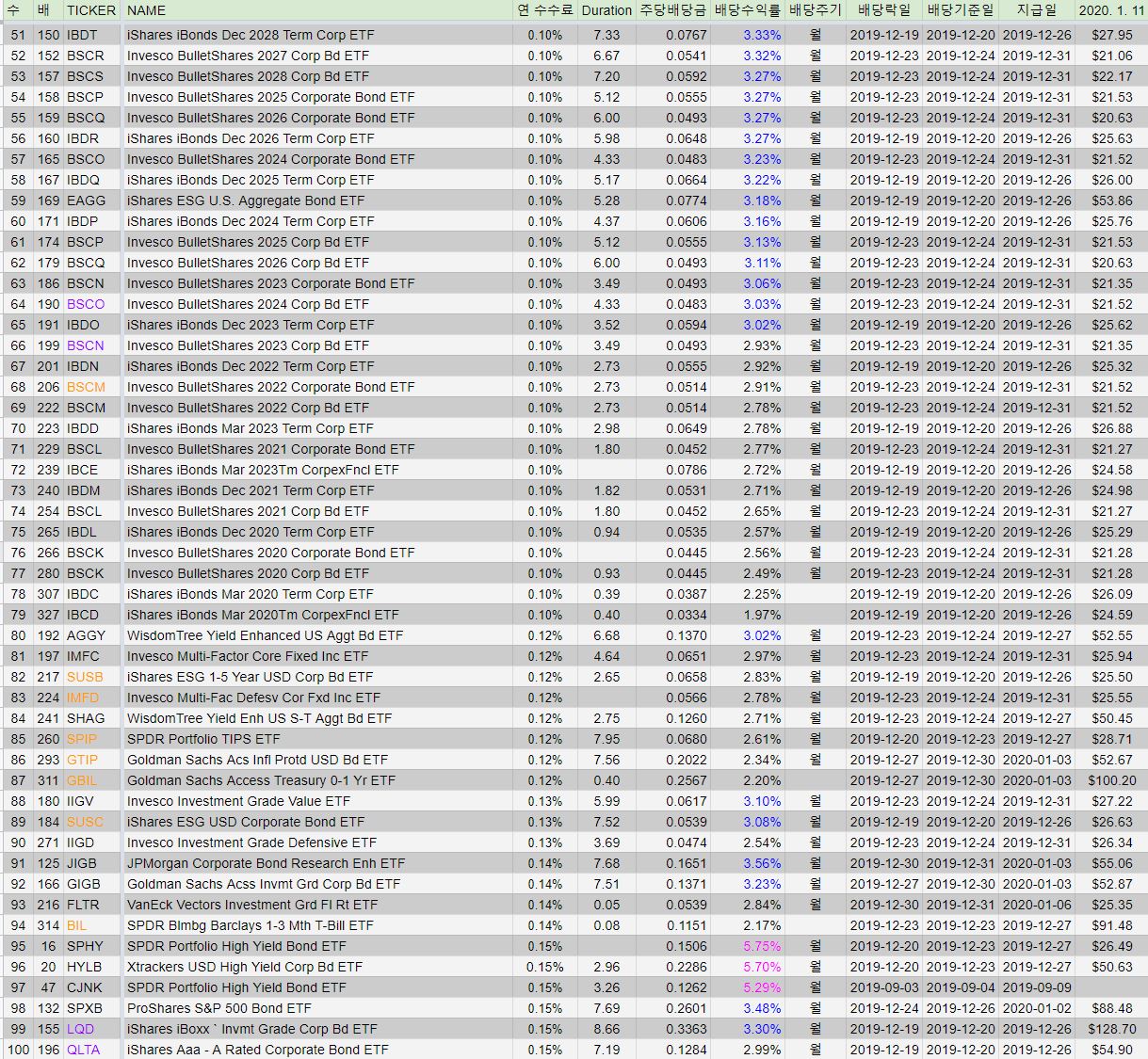Image resolution: width=1148 pixels, height=1059 pixels.
Task: Click the 2020-01-06 payment date cell
Action: pyautogui.click(x=1036, y=905)
